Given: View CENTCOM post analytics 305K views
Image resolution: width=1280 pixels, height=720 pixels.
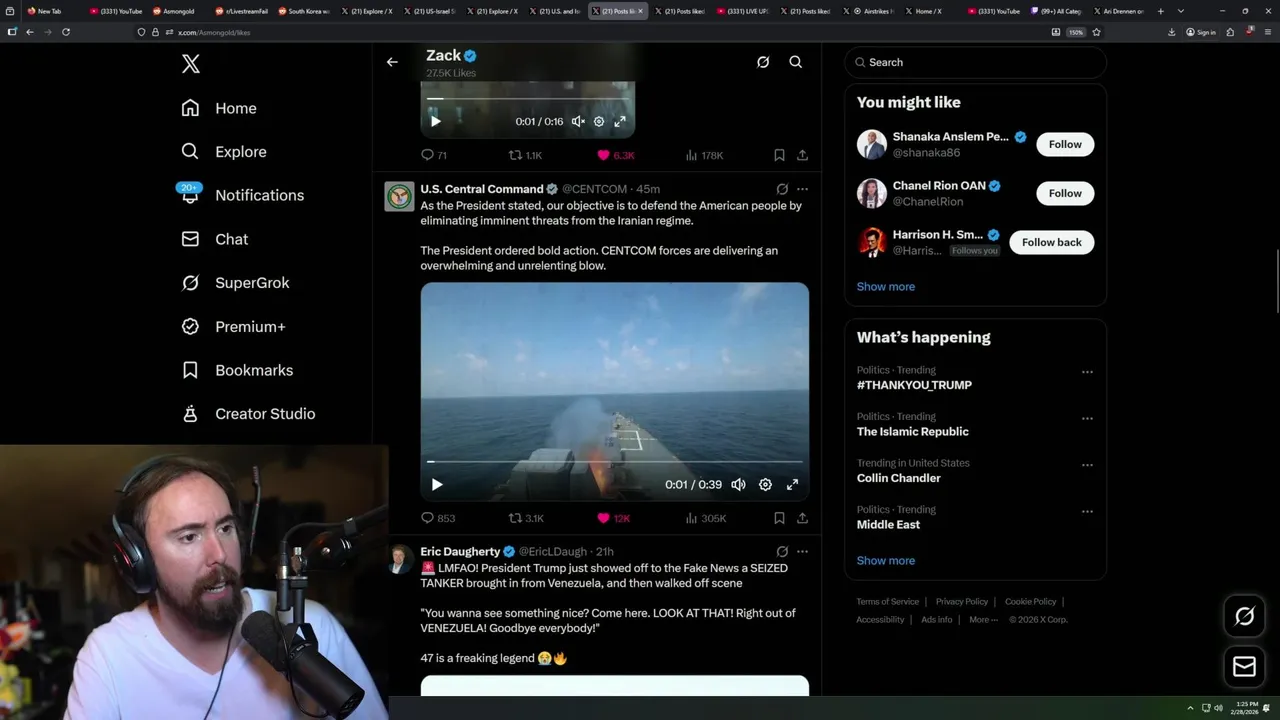Looking at the screenshot, I should coord(705,518).
